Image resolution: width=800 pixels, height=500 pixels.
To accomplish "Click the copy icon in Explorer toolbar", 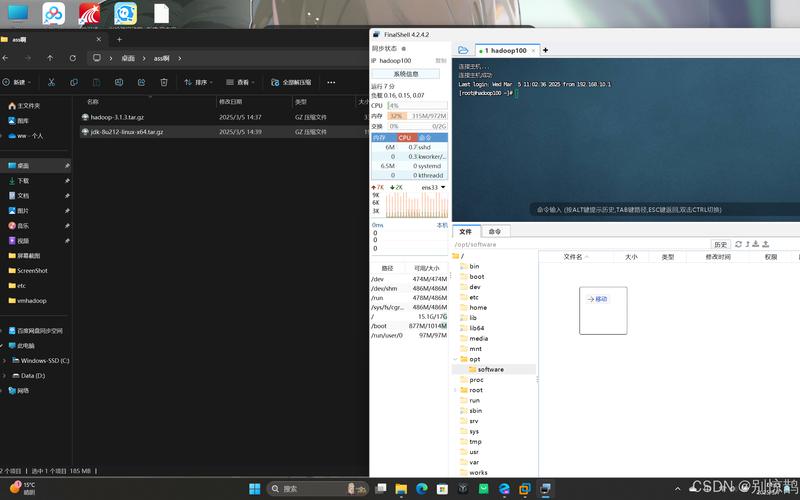I will pos(74,82).
